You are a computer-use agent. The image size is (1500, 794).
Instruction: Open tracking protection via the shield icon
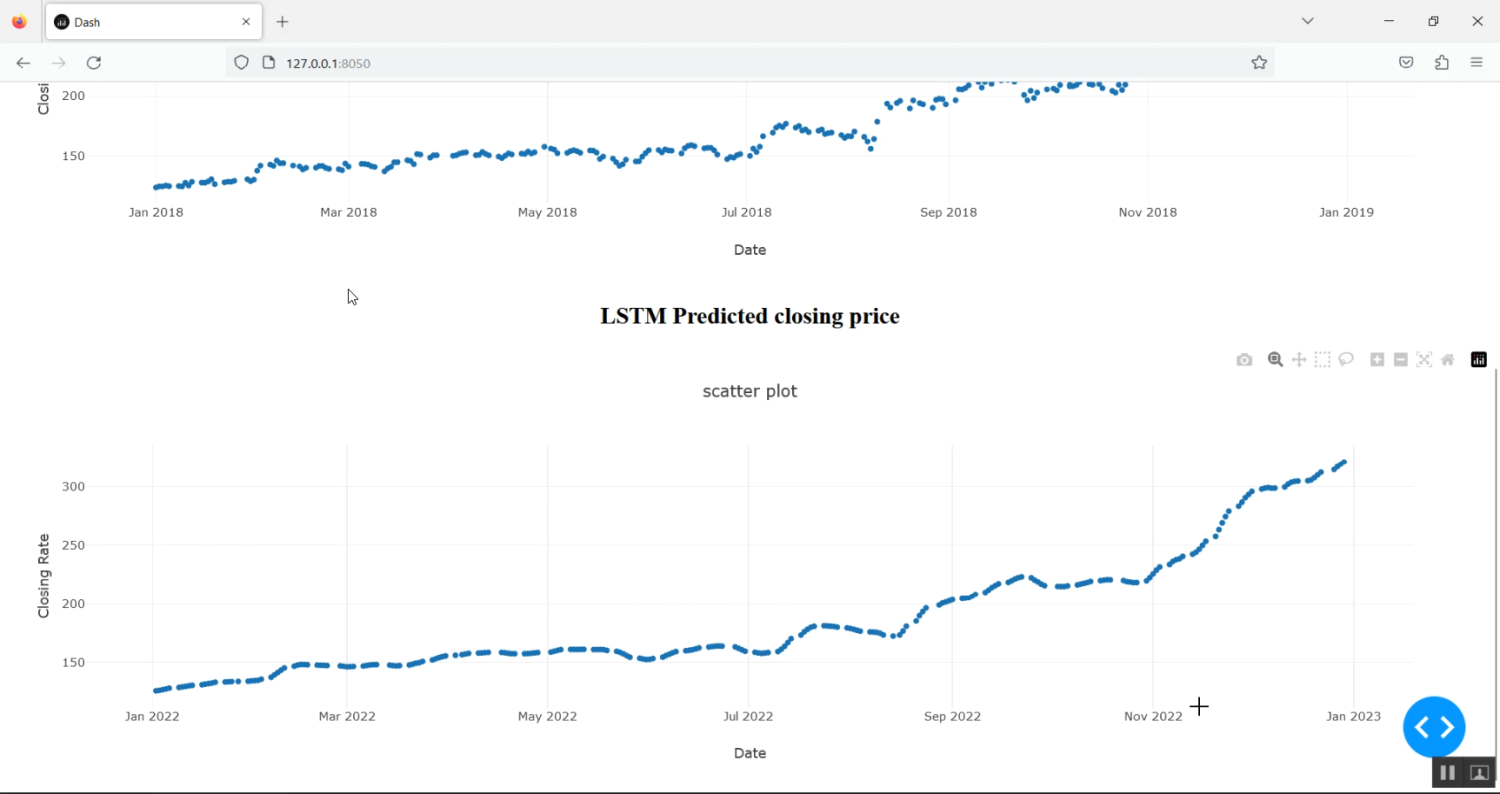[241, 62]
